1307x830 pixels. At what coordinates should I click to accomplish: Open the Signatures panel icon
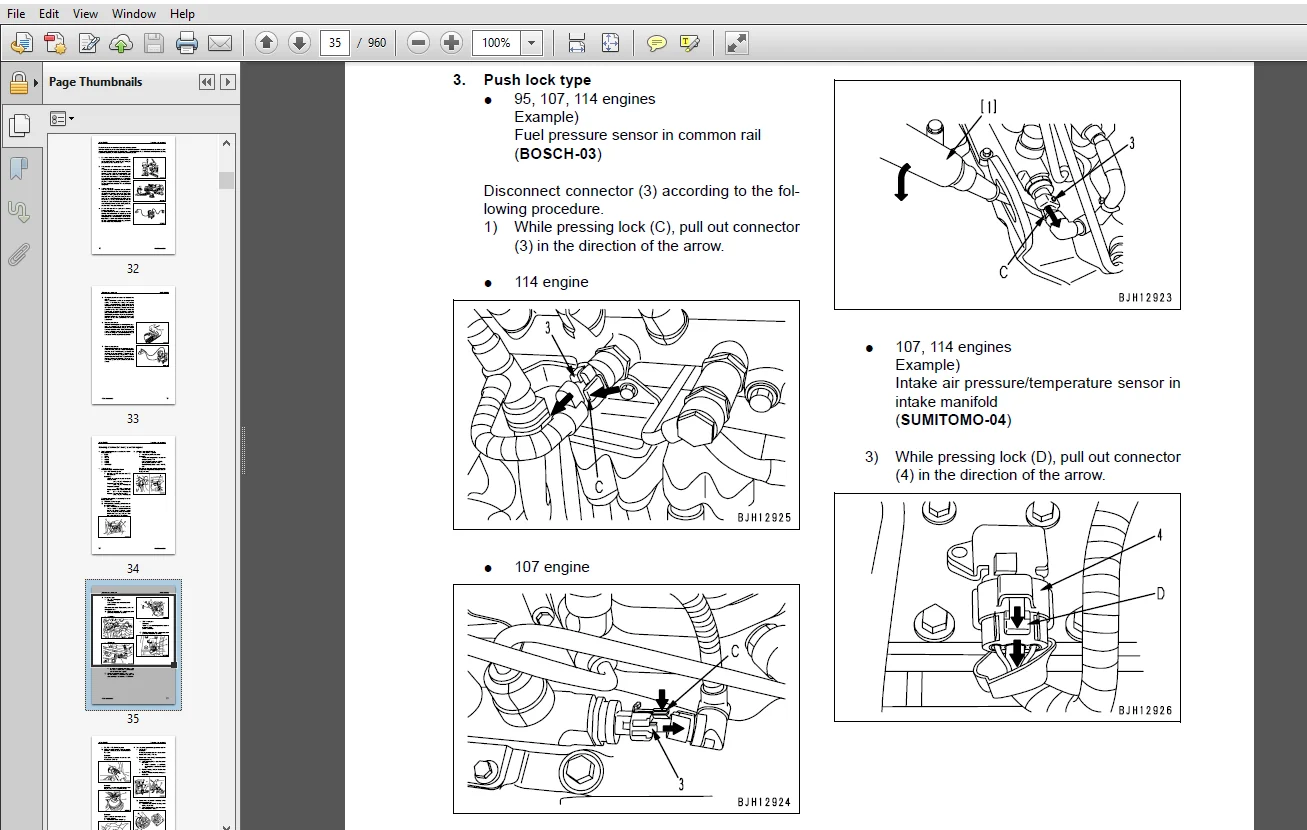click(x=18, y=211)
